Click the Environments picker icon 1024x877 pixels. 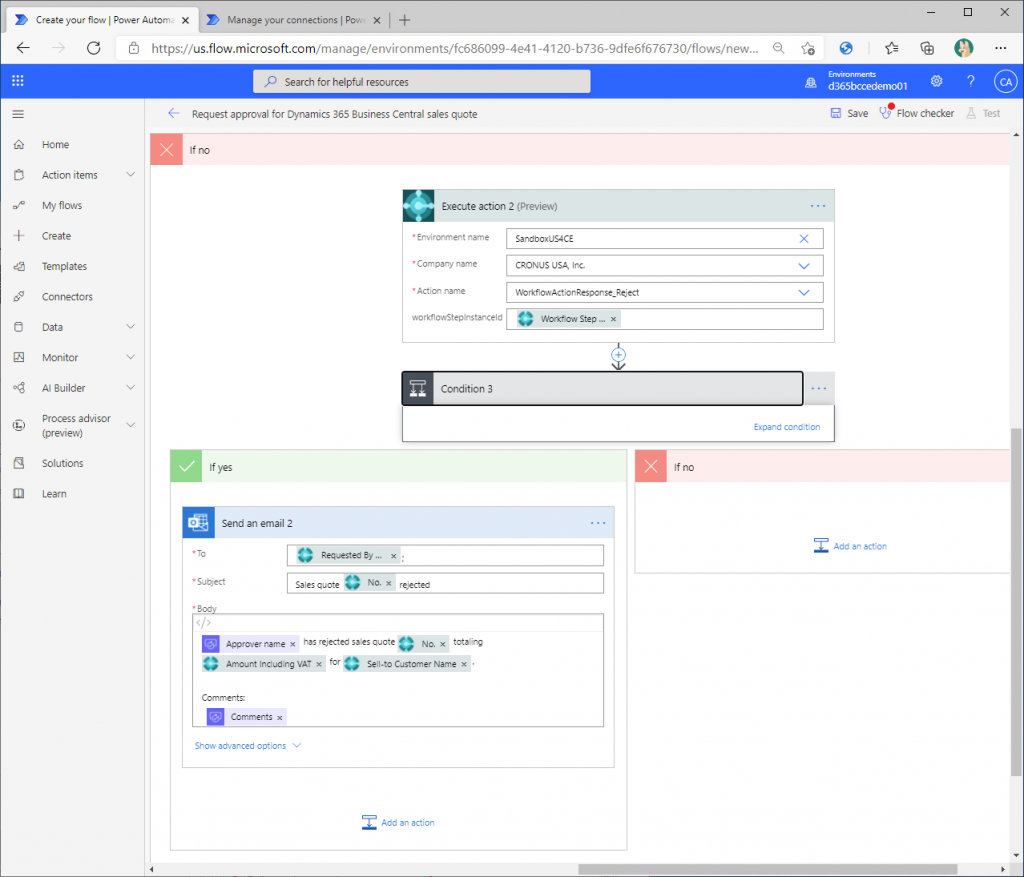[810, 82]
